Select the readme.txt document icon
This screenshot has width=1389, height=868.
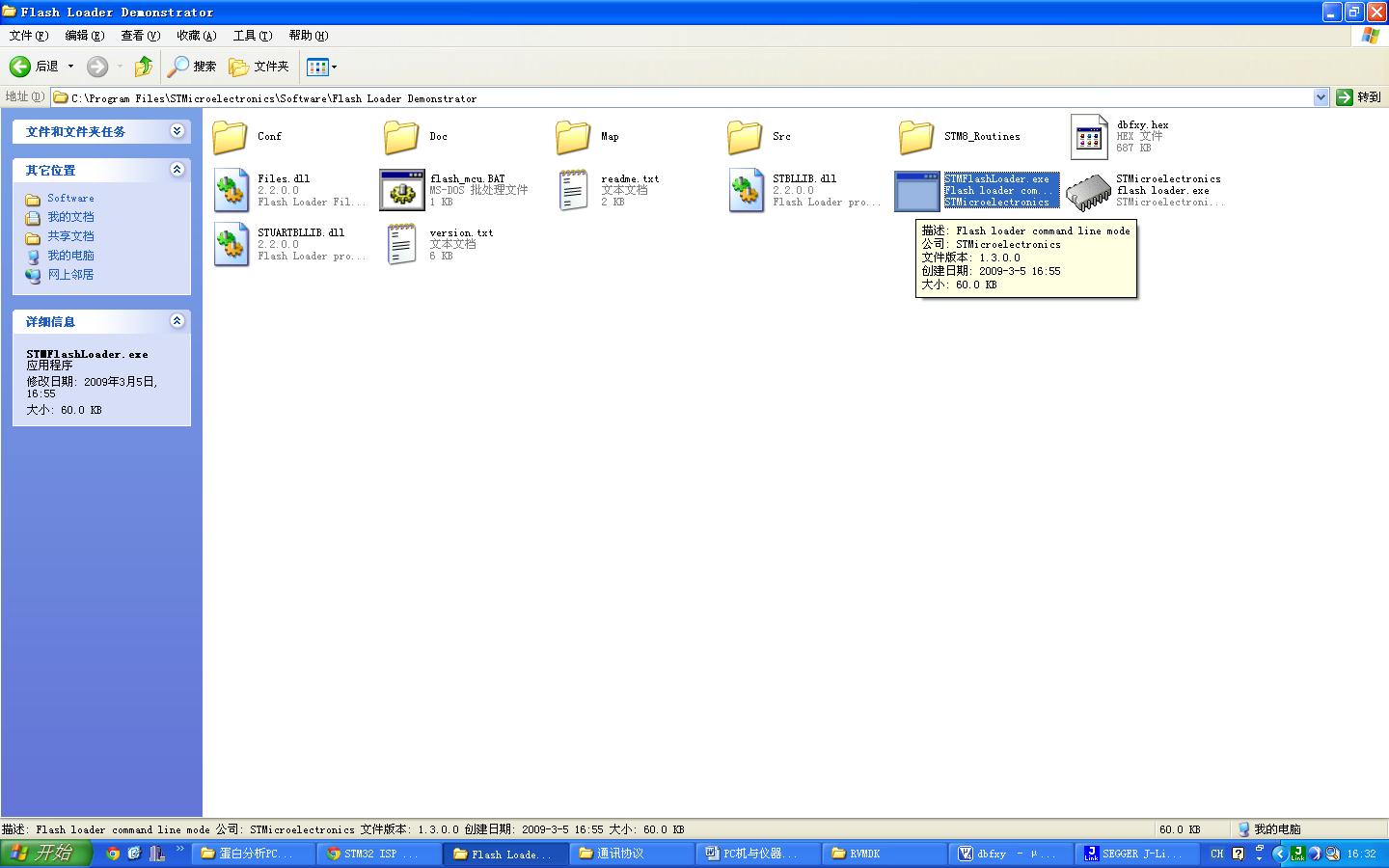[x=574, y=190]
